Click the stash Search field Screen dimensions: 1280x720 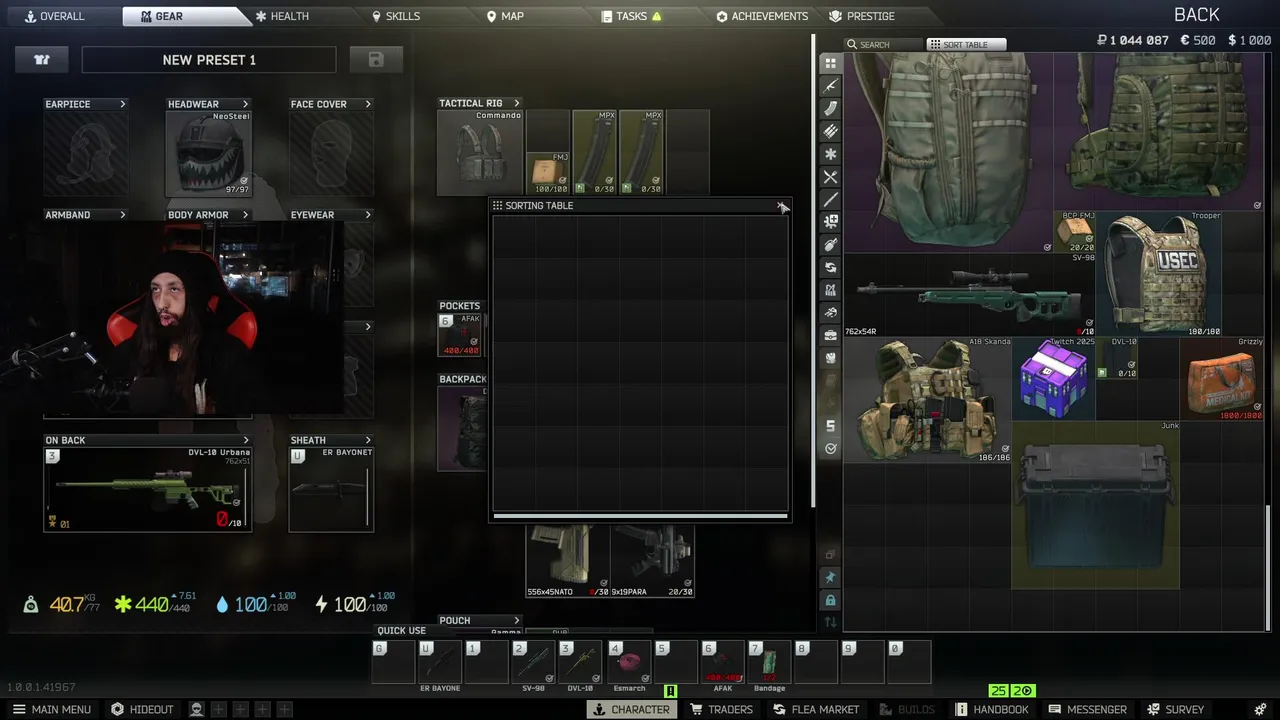click(884, 45)
